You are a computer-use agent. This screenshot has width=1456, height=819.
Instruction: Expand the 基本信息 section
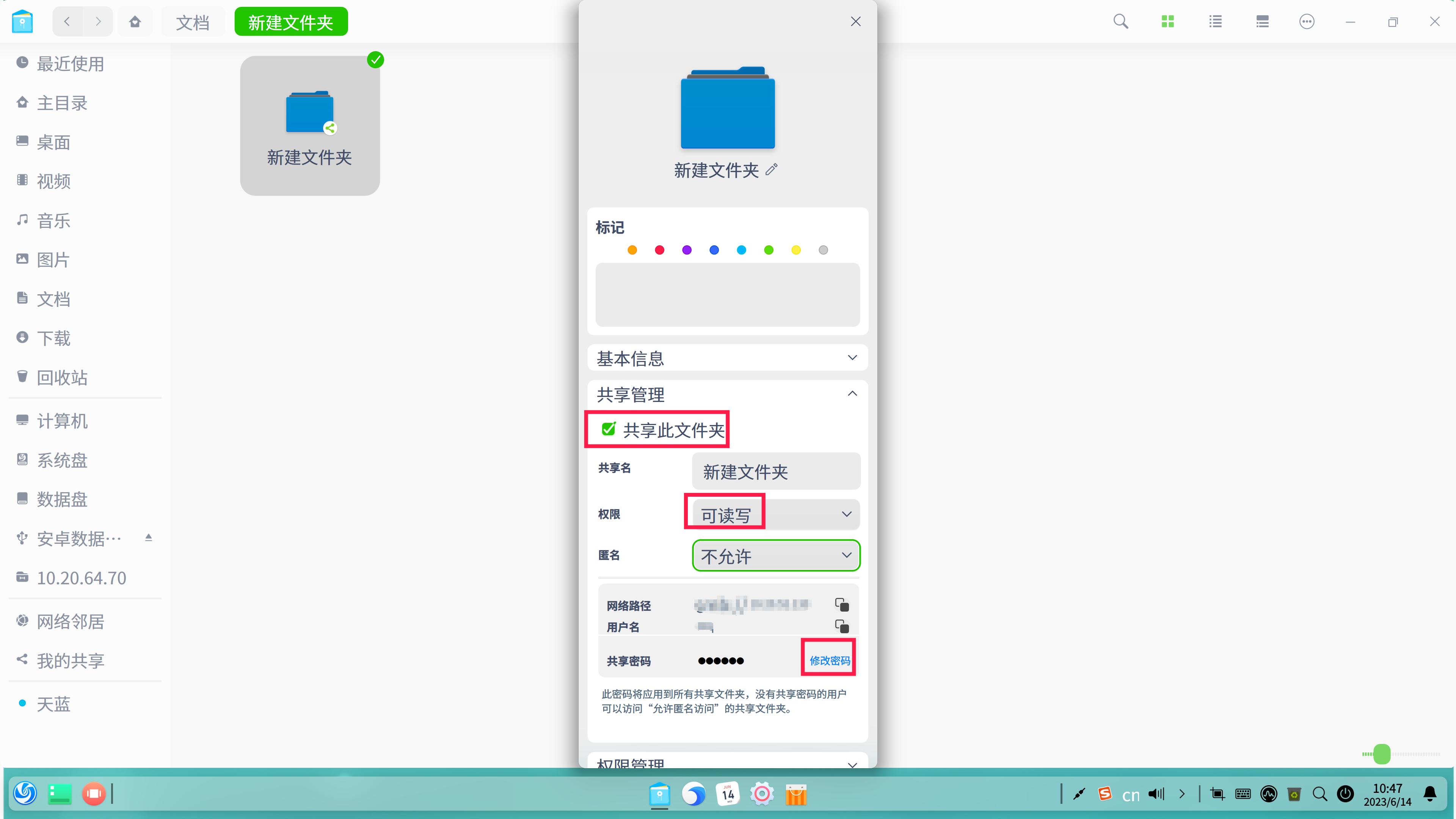pyautogui.click(x=728, y=358)
